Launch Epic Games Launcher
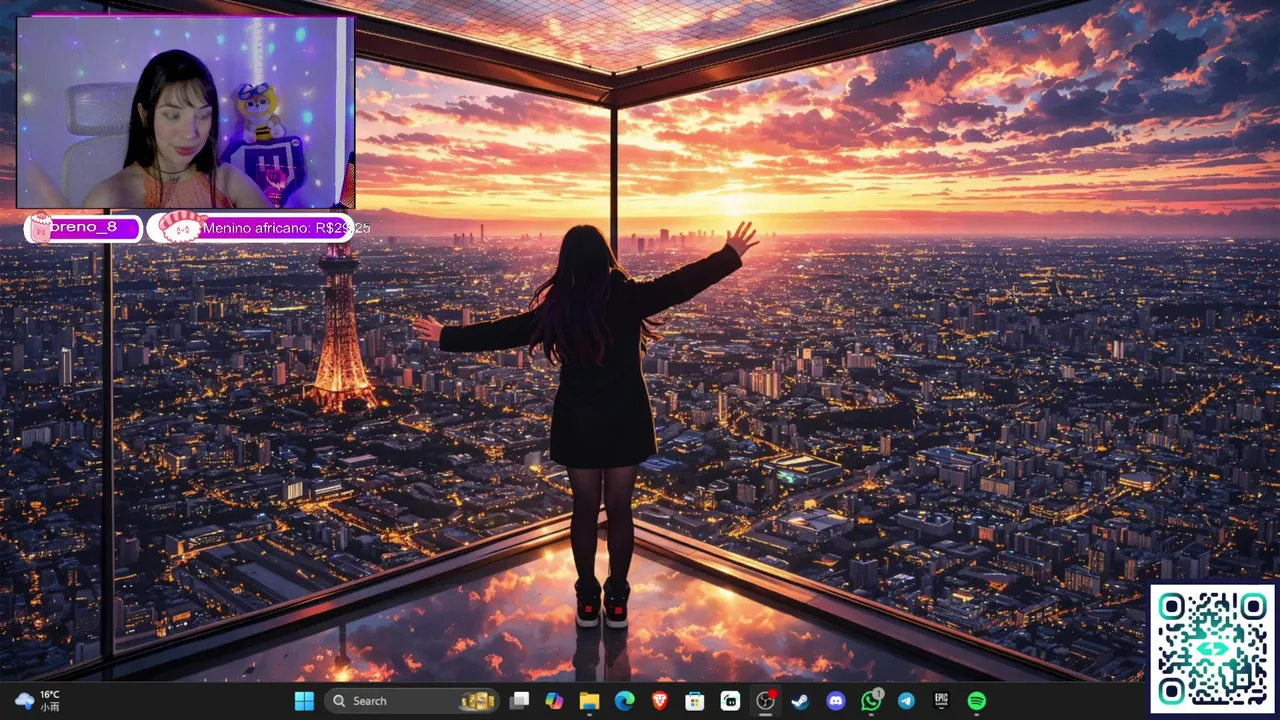 coord(941,701)
